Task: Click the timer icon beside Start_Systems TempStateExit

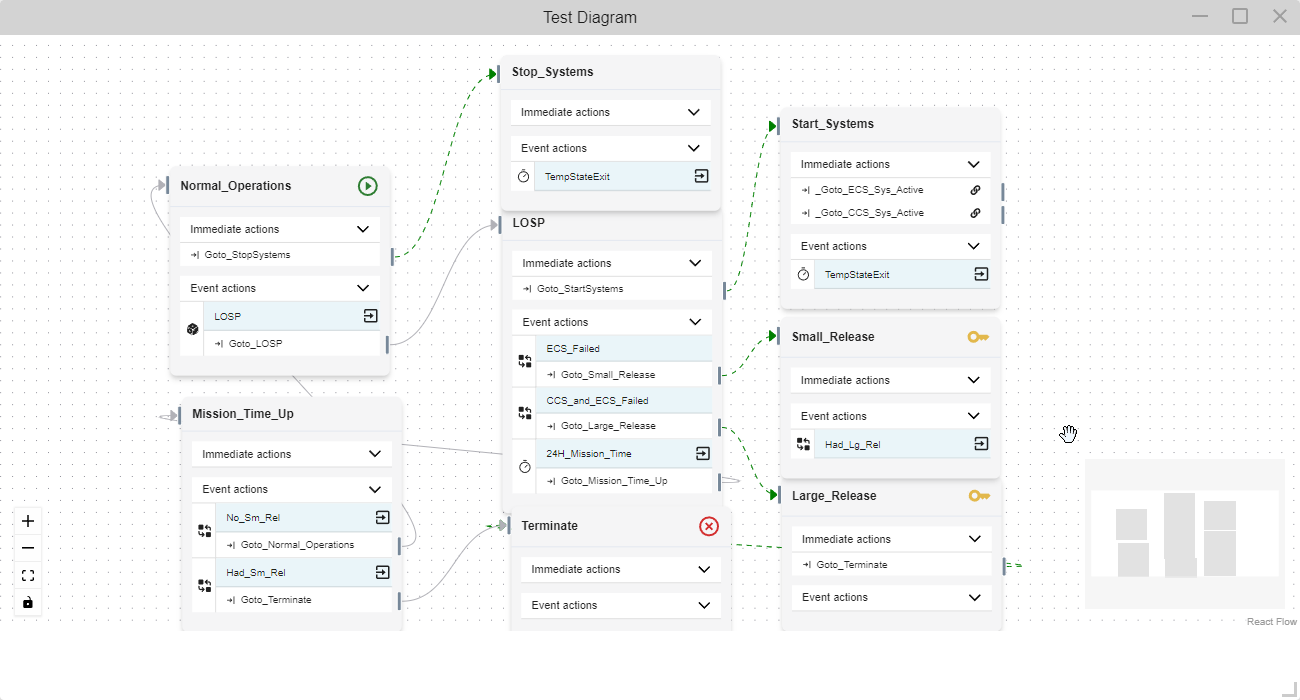Action: [x=803, y=274]
